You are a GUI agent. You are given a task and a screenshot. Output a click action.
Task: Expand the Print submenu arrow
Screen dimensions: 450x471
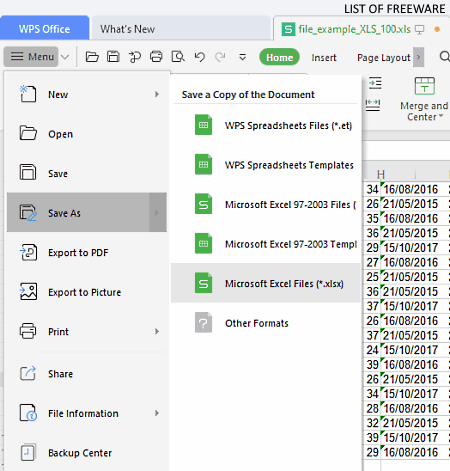(157, 331)
